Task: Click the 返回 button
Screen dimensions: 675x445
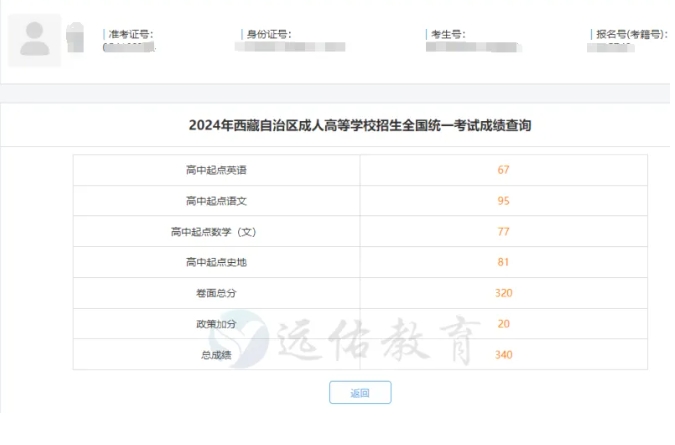Action: coord(360,392)
